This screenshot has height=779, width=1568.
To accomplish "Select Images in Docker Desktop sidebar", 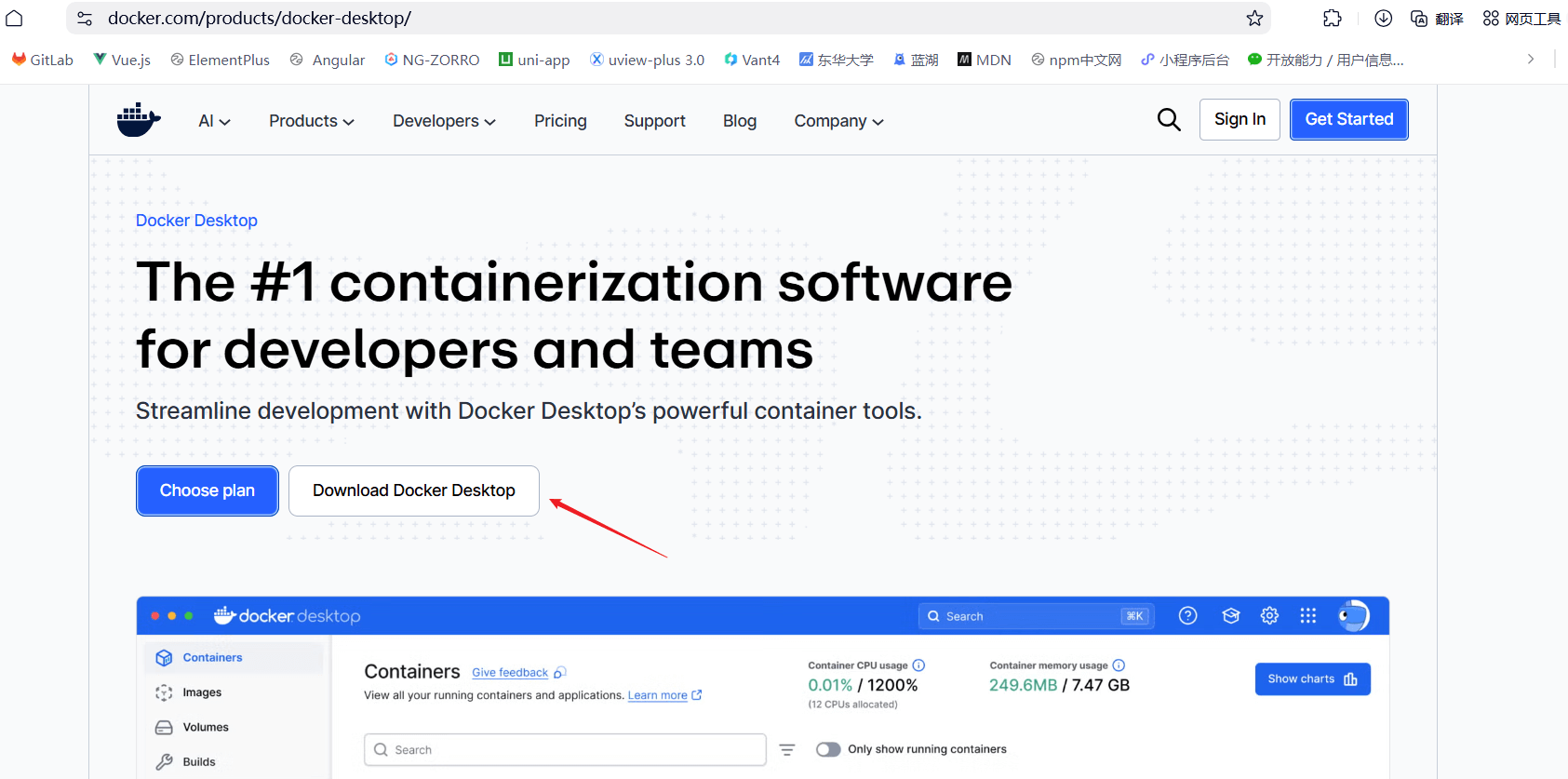I will [x=234, y=692].
